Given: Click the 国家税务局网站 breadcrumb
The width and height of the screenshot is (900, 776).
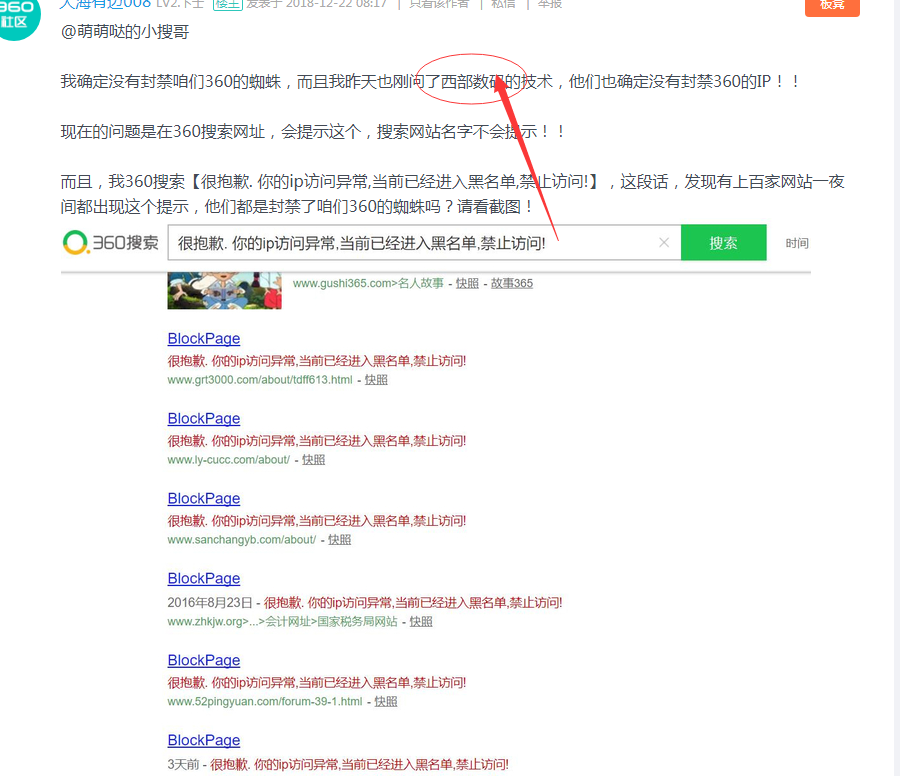Looking at the screenshot, I should click(358, 622).
